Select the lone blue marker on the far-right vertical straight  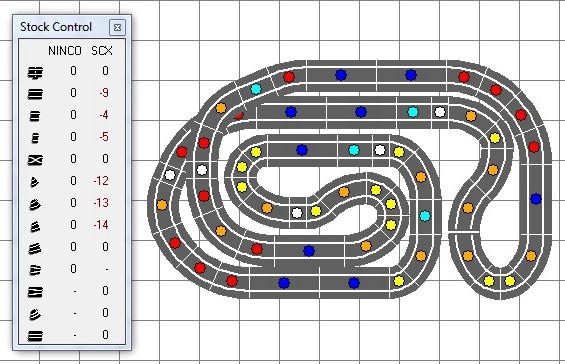(536, 199)
